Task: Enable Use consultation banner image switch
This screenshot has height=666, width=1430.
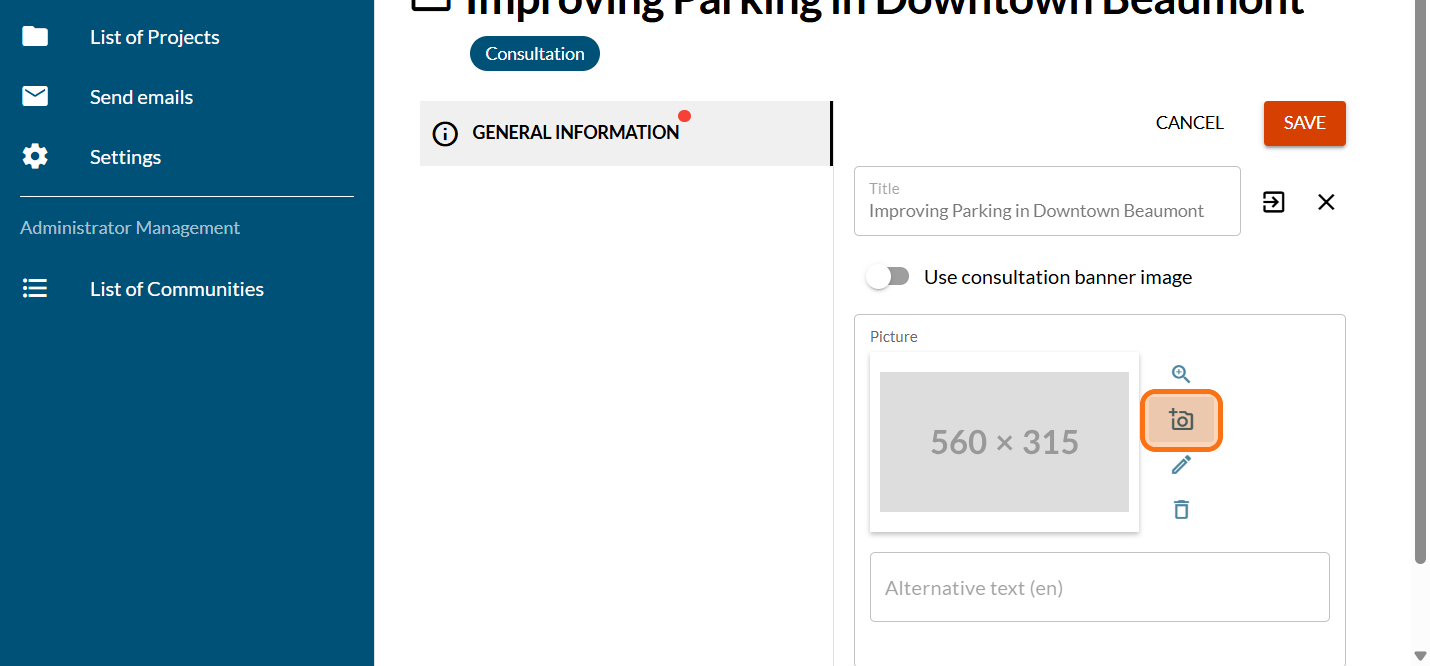Action: [x=888, y=277]
